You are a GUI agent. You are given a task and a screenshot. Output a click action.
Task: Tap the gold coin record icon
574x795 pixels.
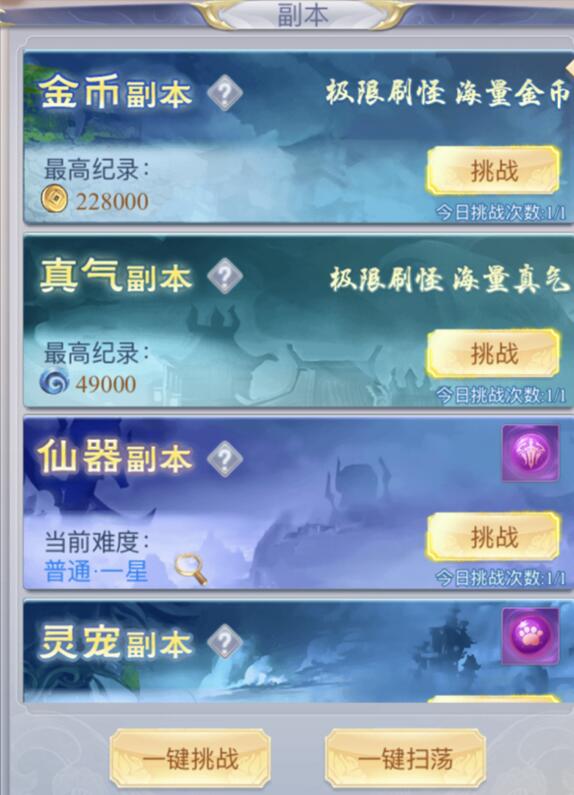tap(54, 199)
